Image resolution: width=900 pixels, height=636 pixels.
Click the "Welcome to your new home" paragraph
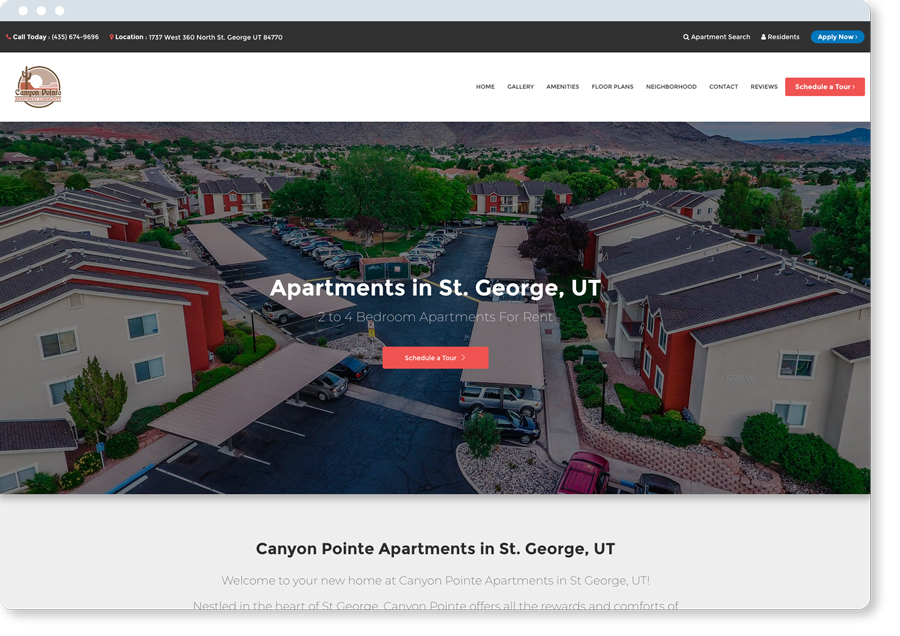coord(436,581)
